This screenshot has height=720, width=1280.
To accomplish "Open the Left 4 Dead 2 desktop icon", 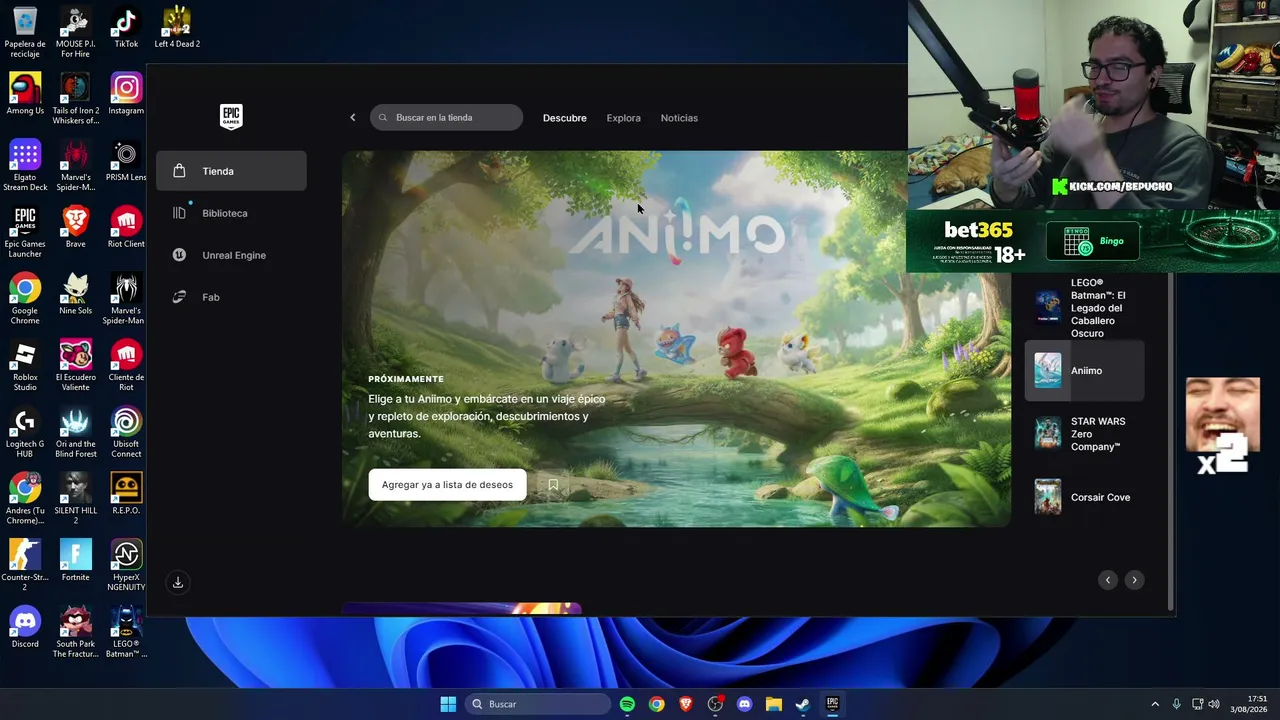I will click(177, 28).
